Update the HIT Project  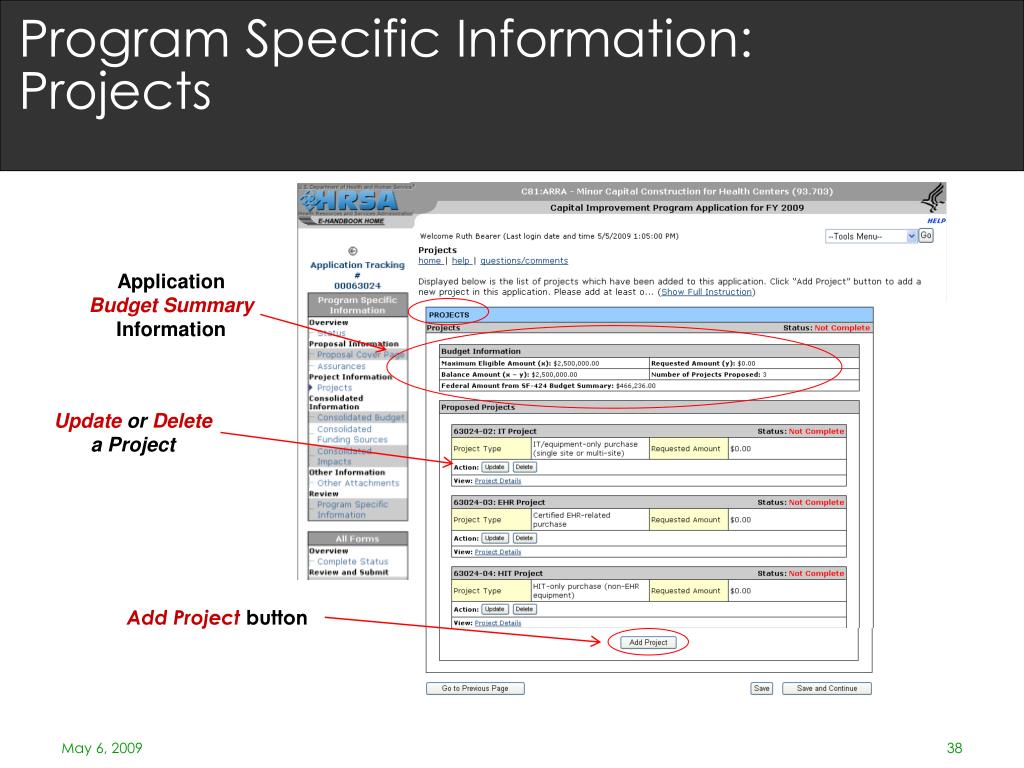pos(494,609)
